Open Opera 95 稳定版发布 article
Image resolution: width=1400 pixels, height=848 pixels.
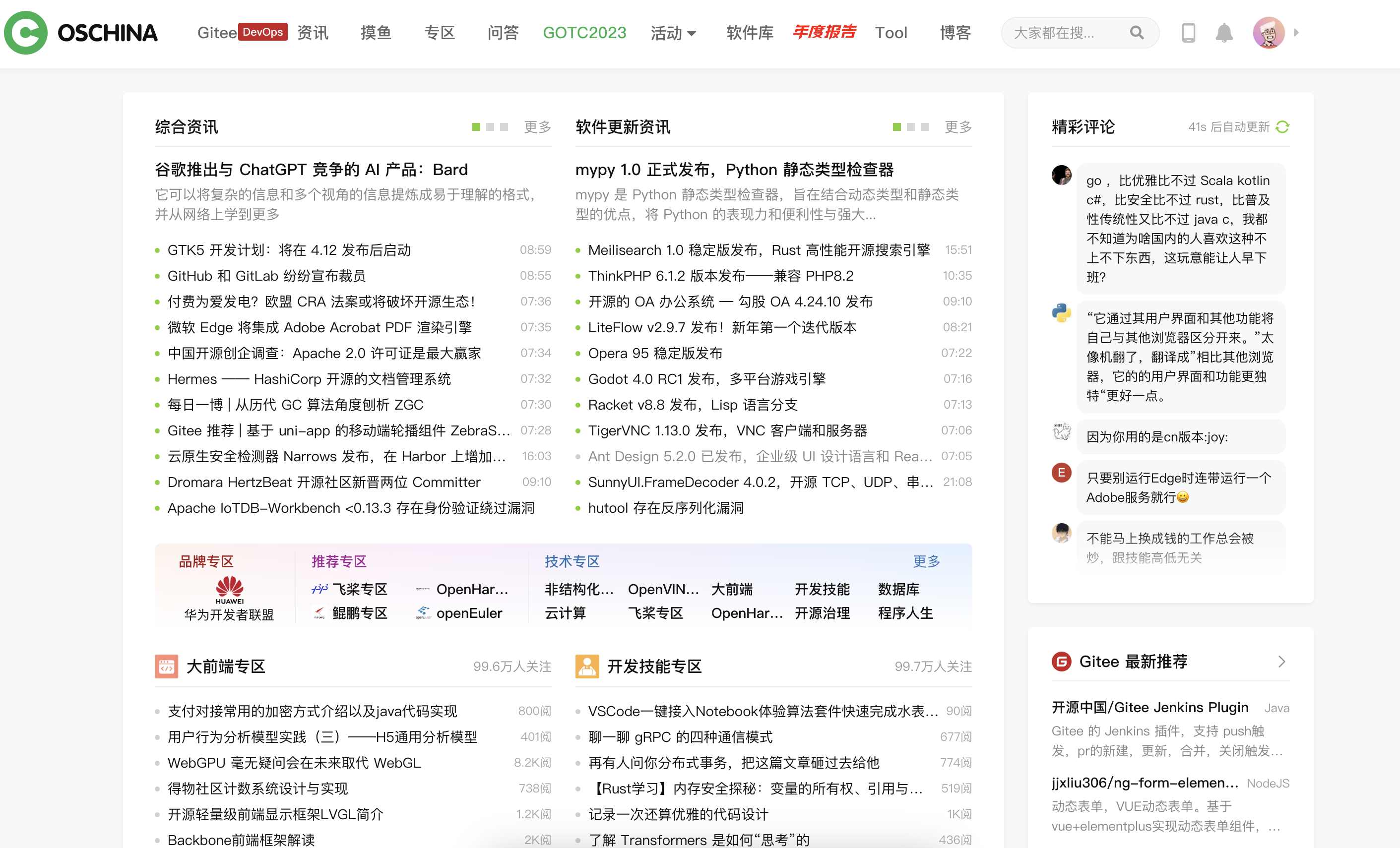[654, 353]
